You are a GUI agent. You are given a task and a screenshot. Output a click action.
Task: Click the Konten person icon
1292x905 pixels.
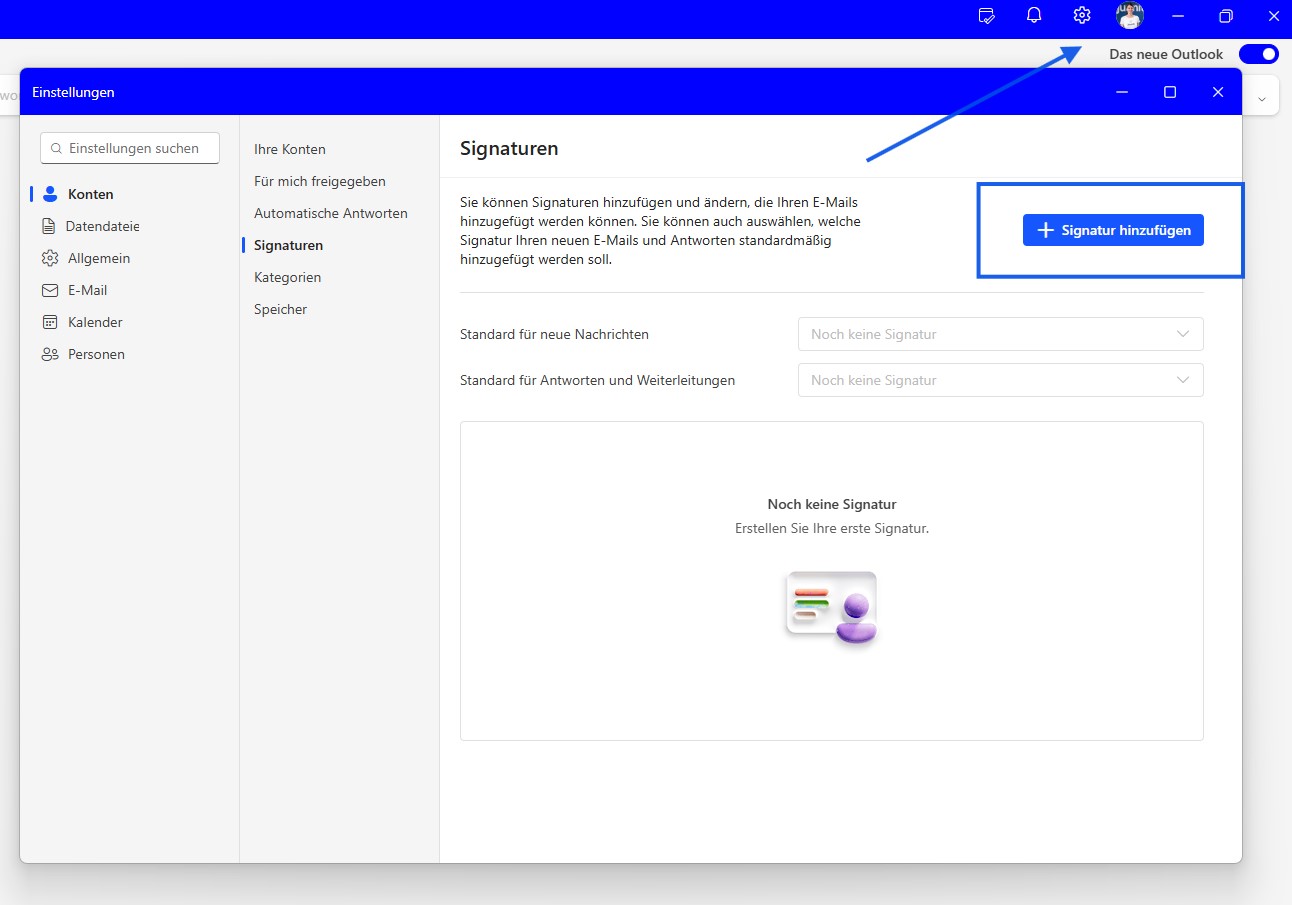tap(50, 194)
